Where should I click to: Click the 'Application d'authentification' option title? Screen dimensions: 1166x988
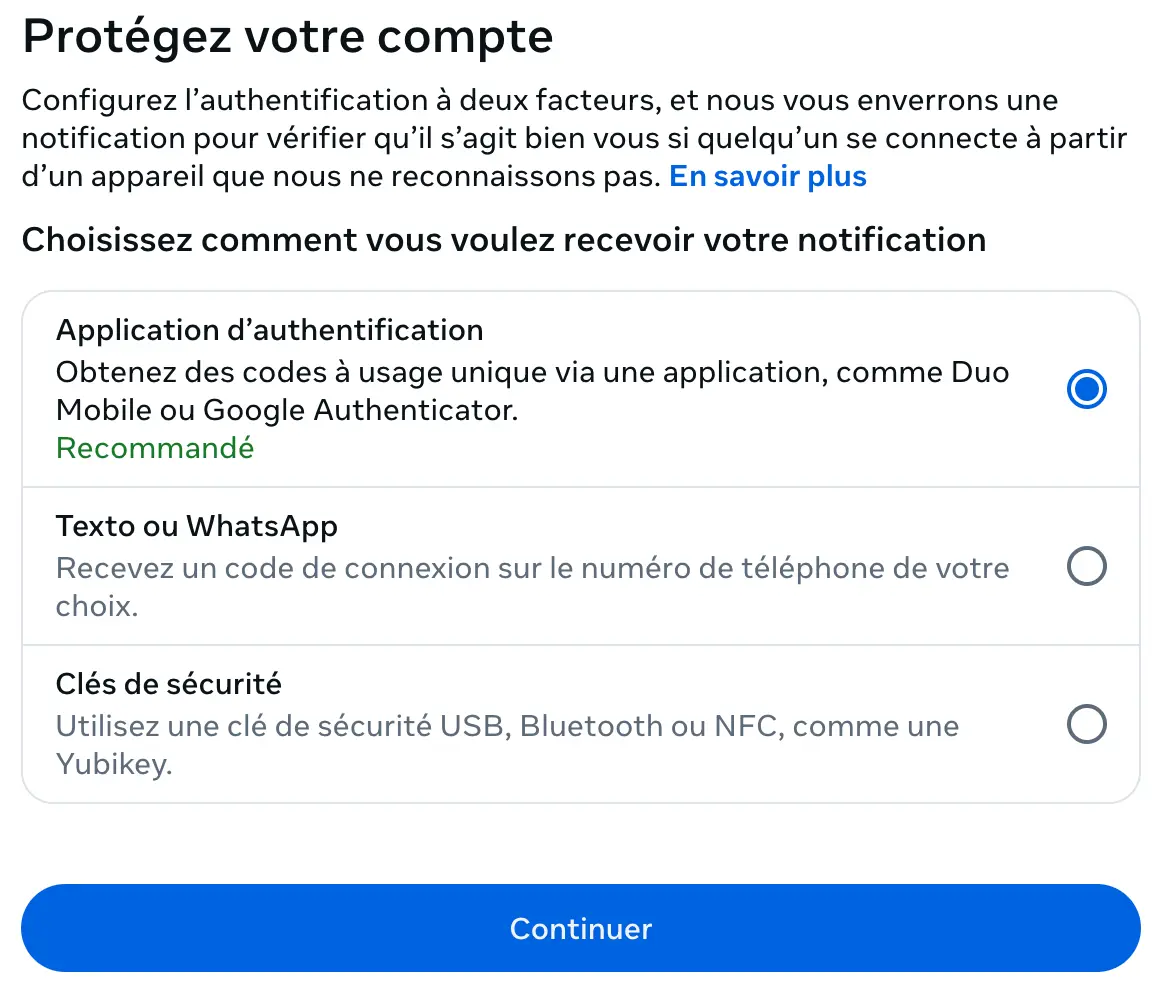point(269,330)
